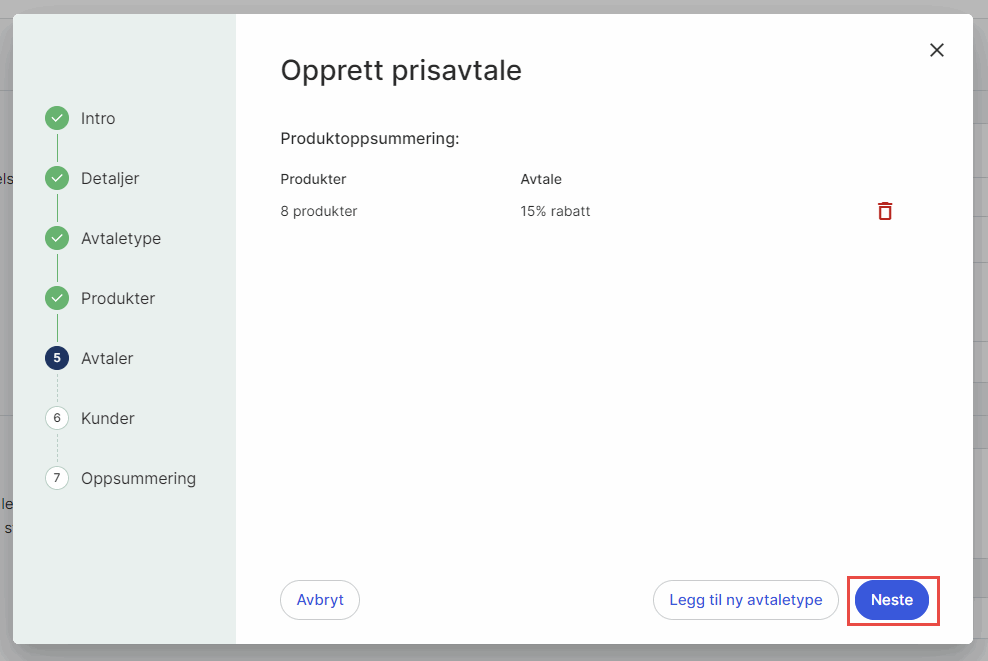Open the Detaljer step via its label
This screenshot has height=661, width=988.
(110, 178)
